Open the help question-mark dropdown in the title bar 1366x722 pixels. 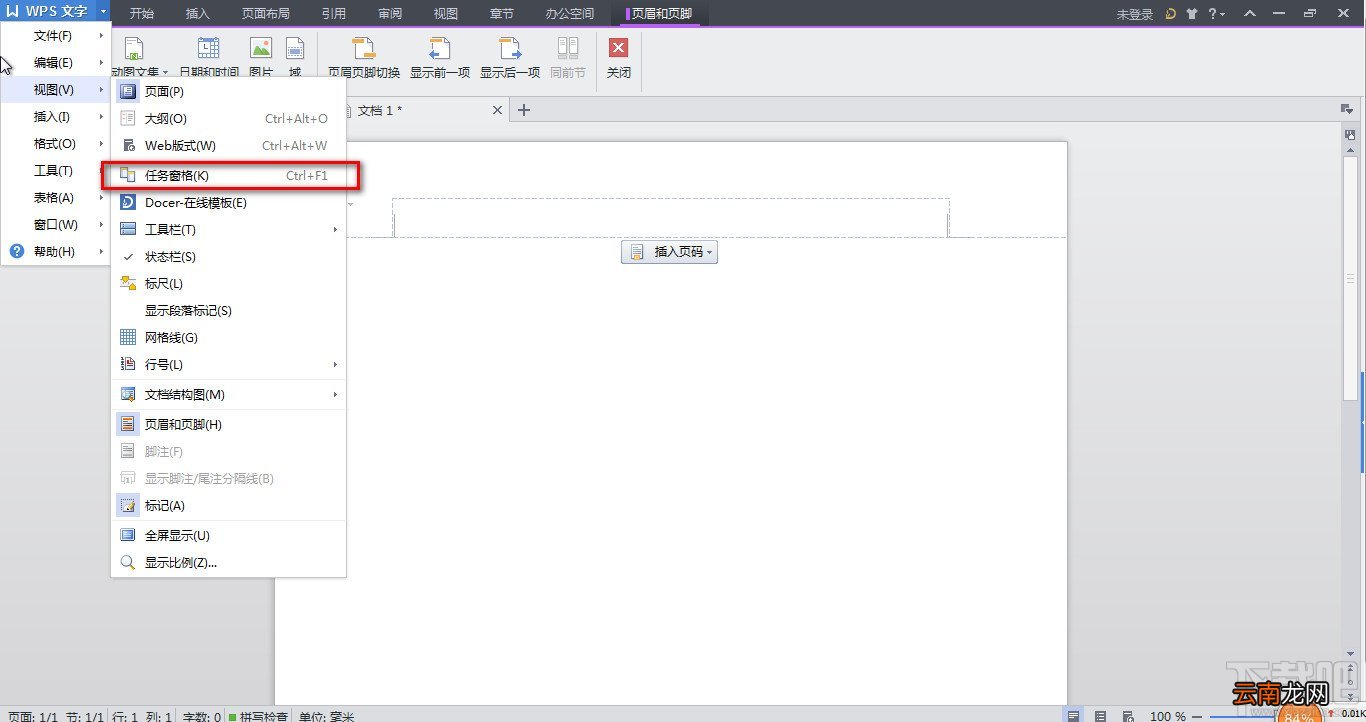click(1216, 14)
